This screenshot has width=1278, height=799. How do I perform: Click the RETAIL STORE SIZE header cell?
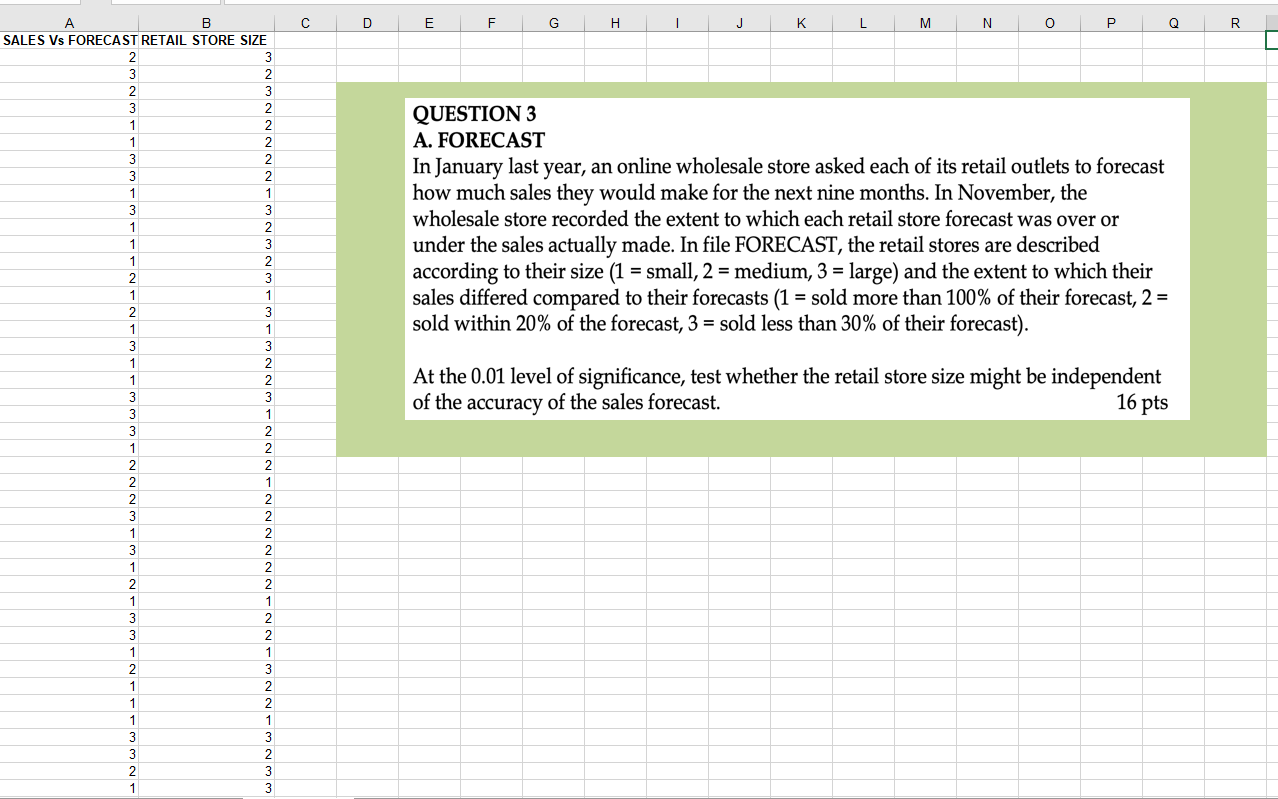[x=206, y=40]
